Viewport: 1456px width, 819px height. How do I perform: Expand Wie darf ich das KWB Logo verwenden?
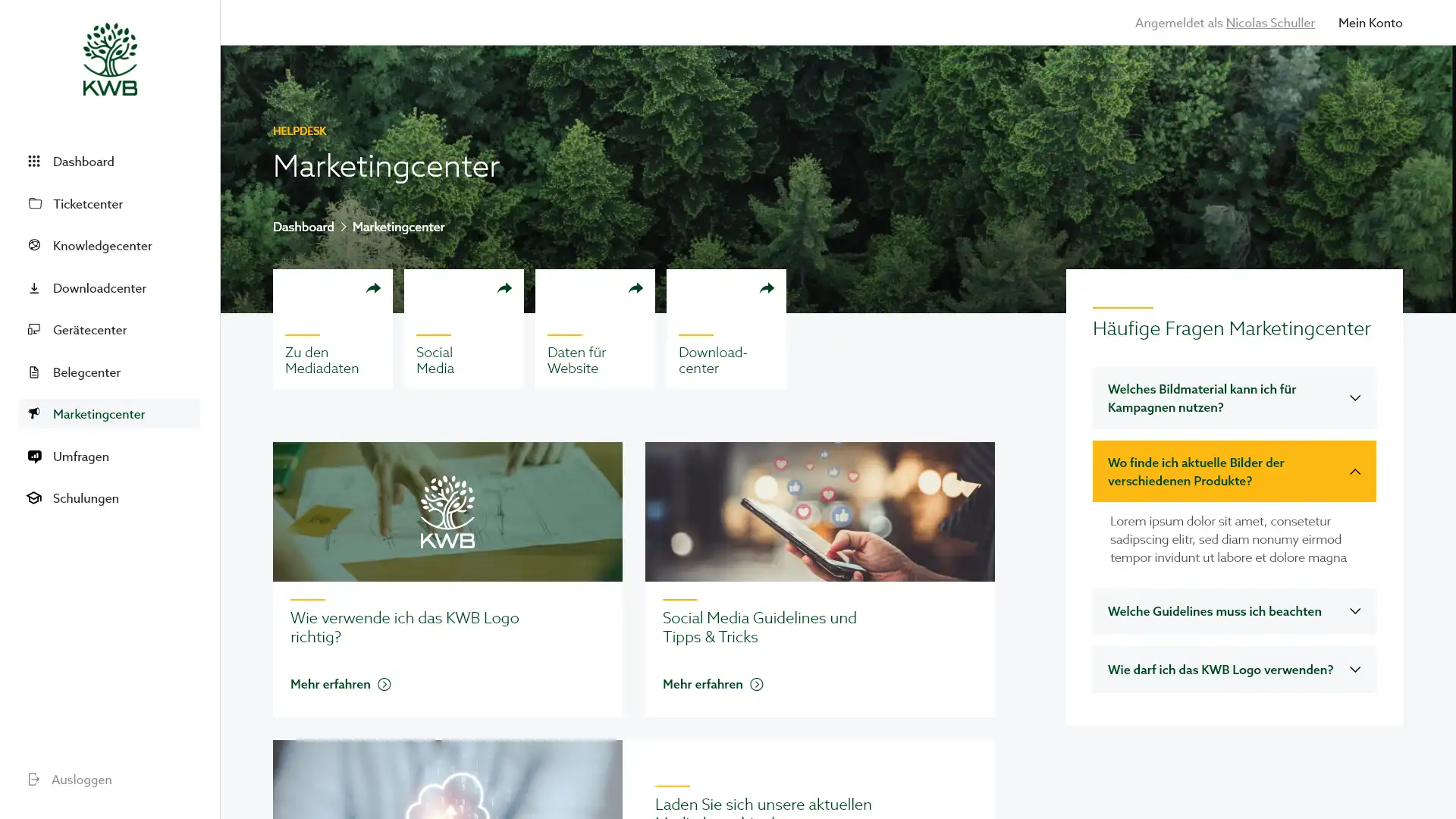coord(1234,670)
